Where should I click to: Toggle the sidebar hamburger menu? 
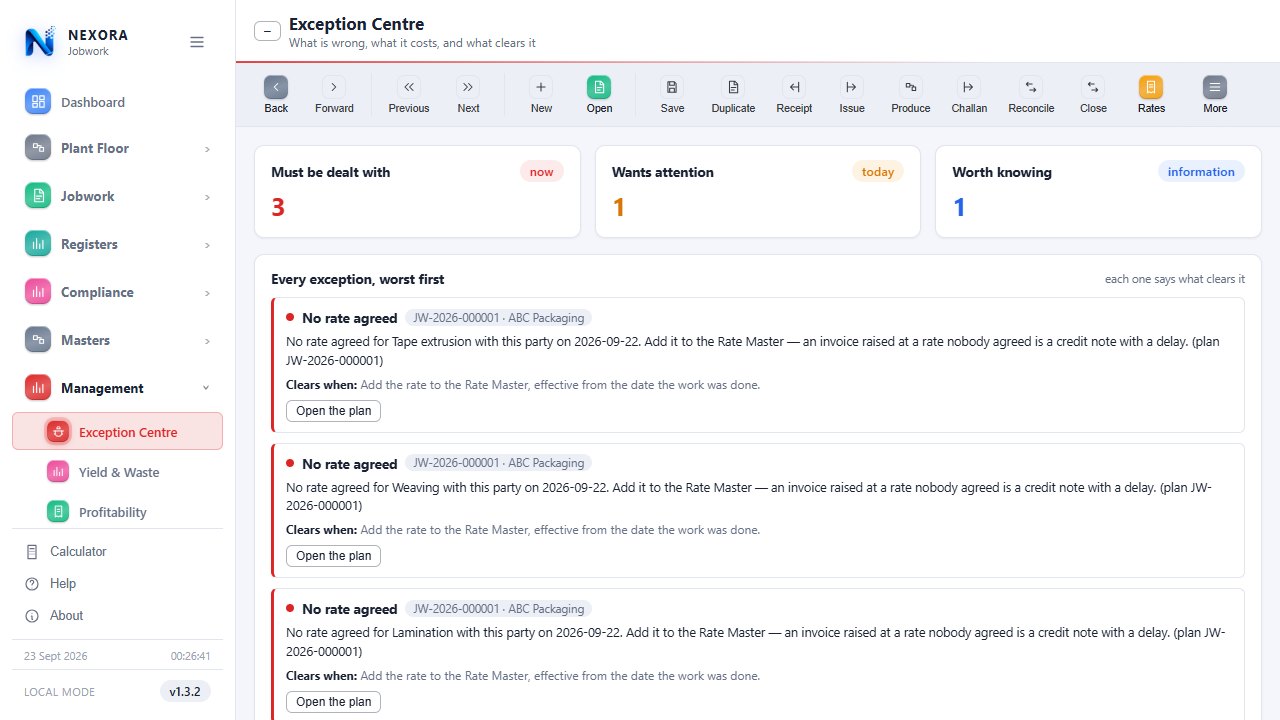tap(197, 42)
